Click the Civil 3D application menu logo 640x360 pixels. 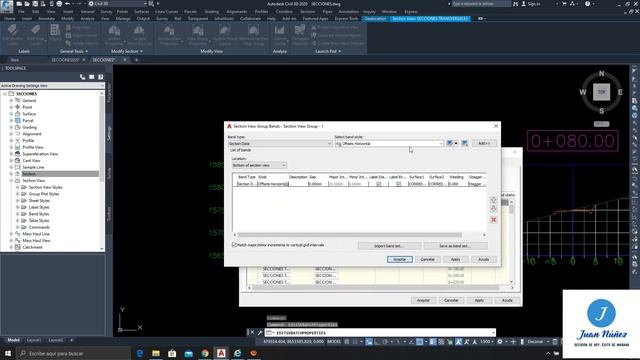coord(7,6)
